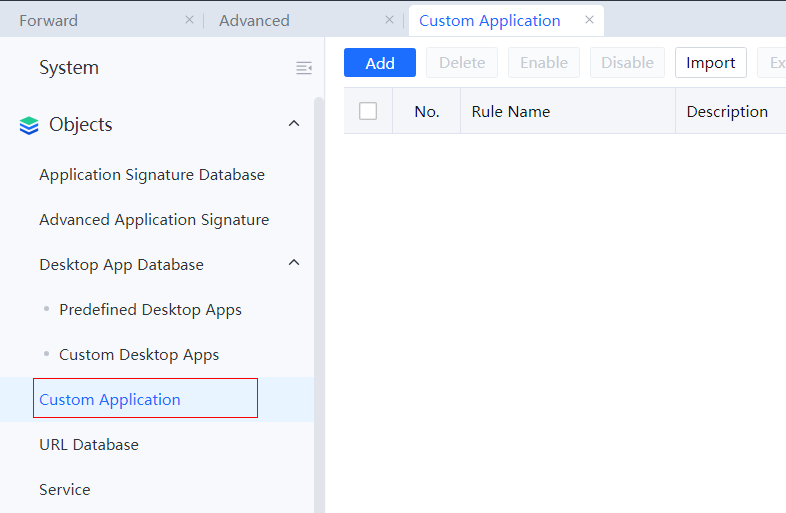Tick the select-all checkbox in table header
The height and width of the screenshot is (513, 786).
click(x=368, y=111)
